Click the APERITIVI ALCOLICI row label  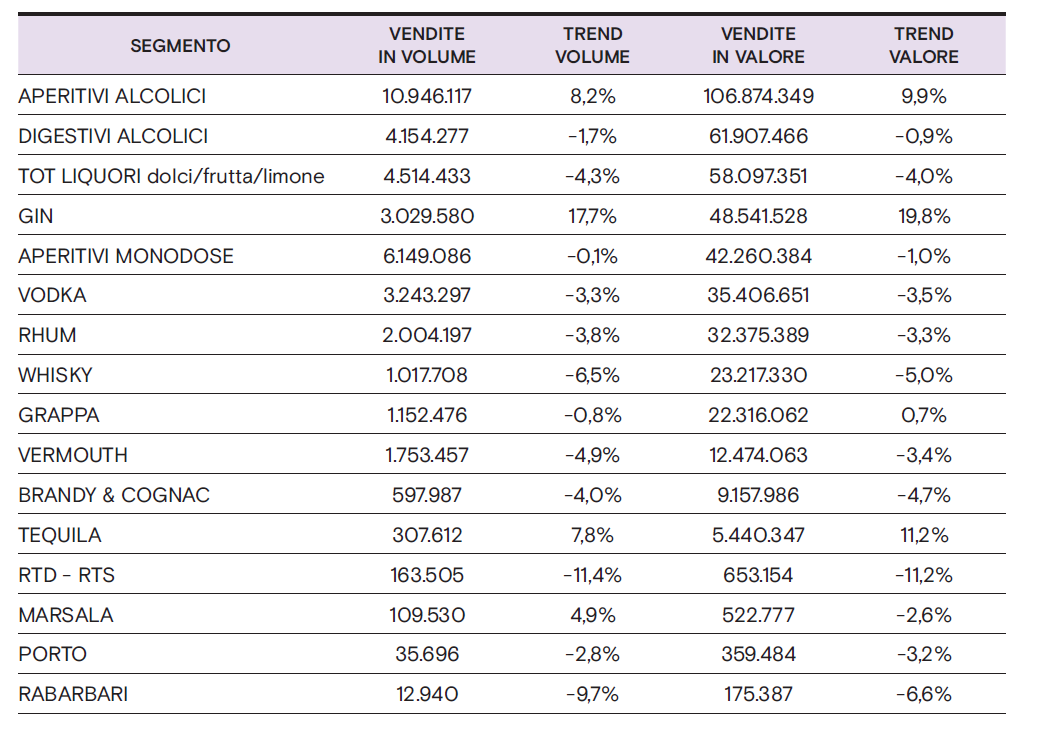(112, 96)
